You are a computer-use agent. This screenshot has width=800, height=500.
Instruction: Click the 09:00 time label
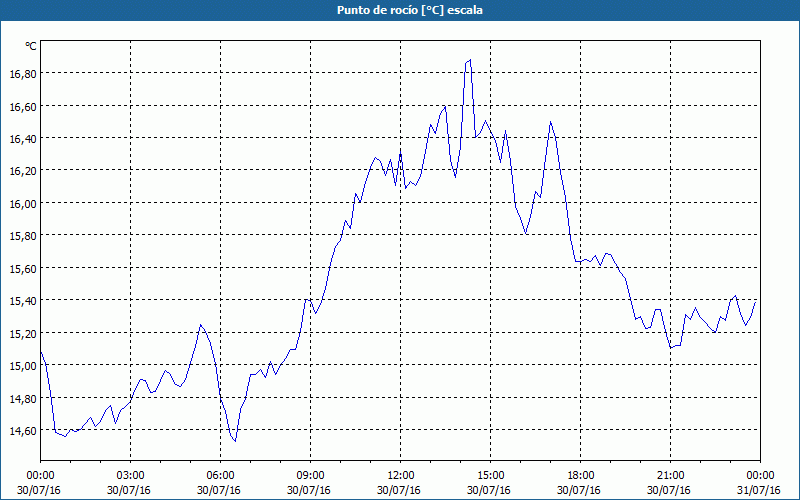[x=310, y=476]
